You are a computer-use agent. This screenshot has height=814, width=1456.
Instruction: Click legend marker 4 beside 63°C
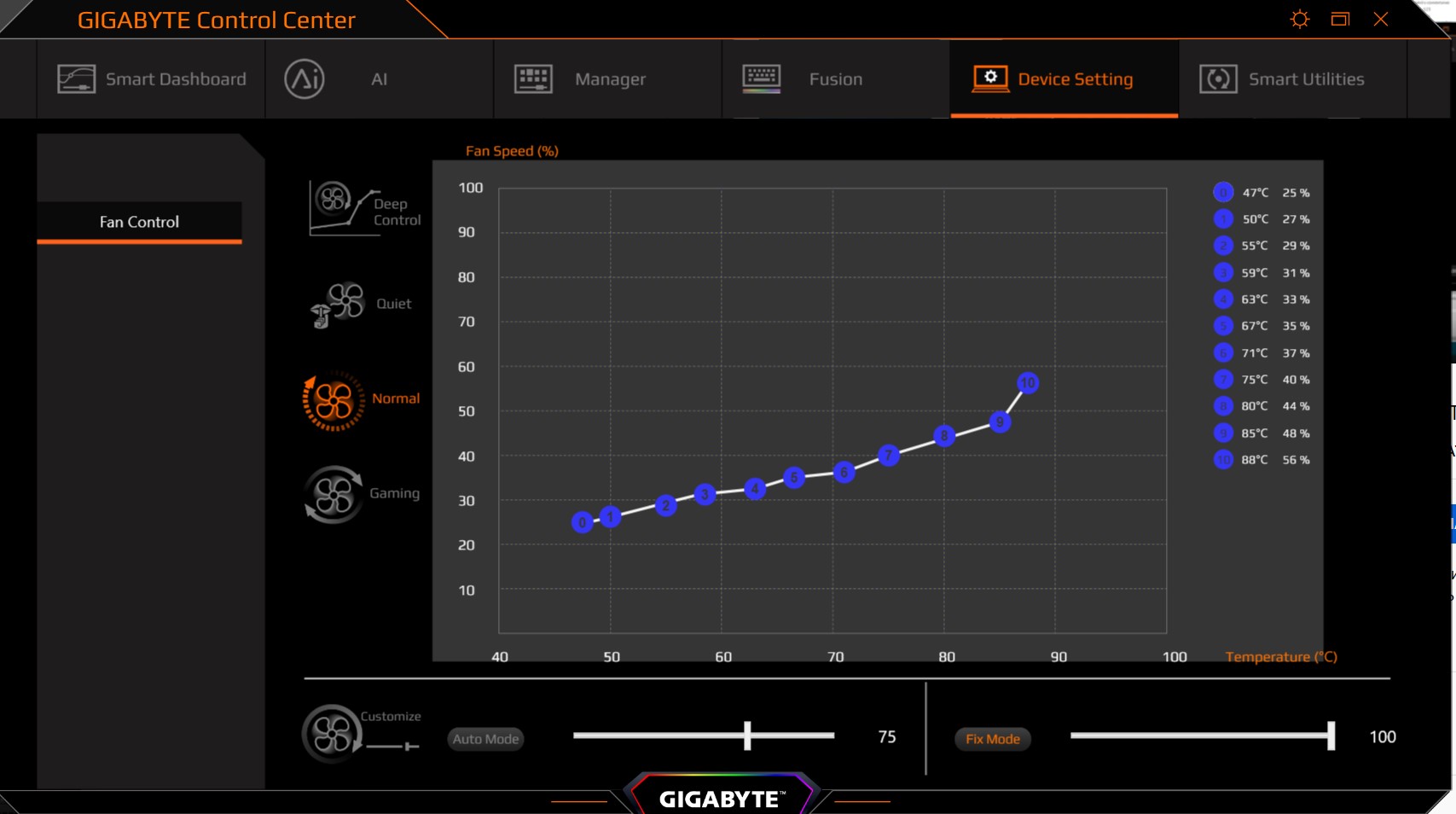[x=1223, y=299]
